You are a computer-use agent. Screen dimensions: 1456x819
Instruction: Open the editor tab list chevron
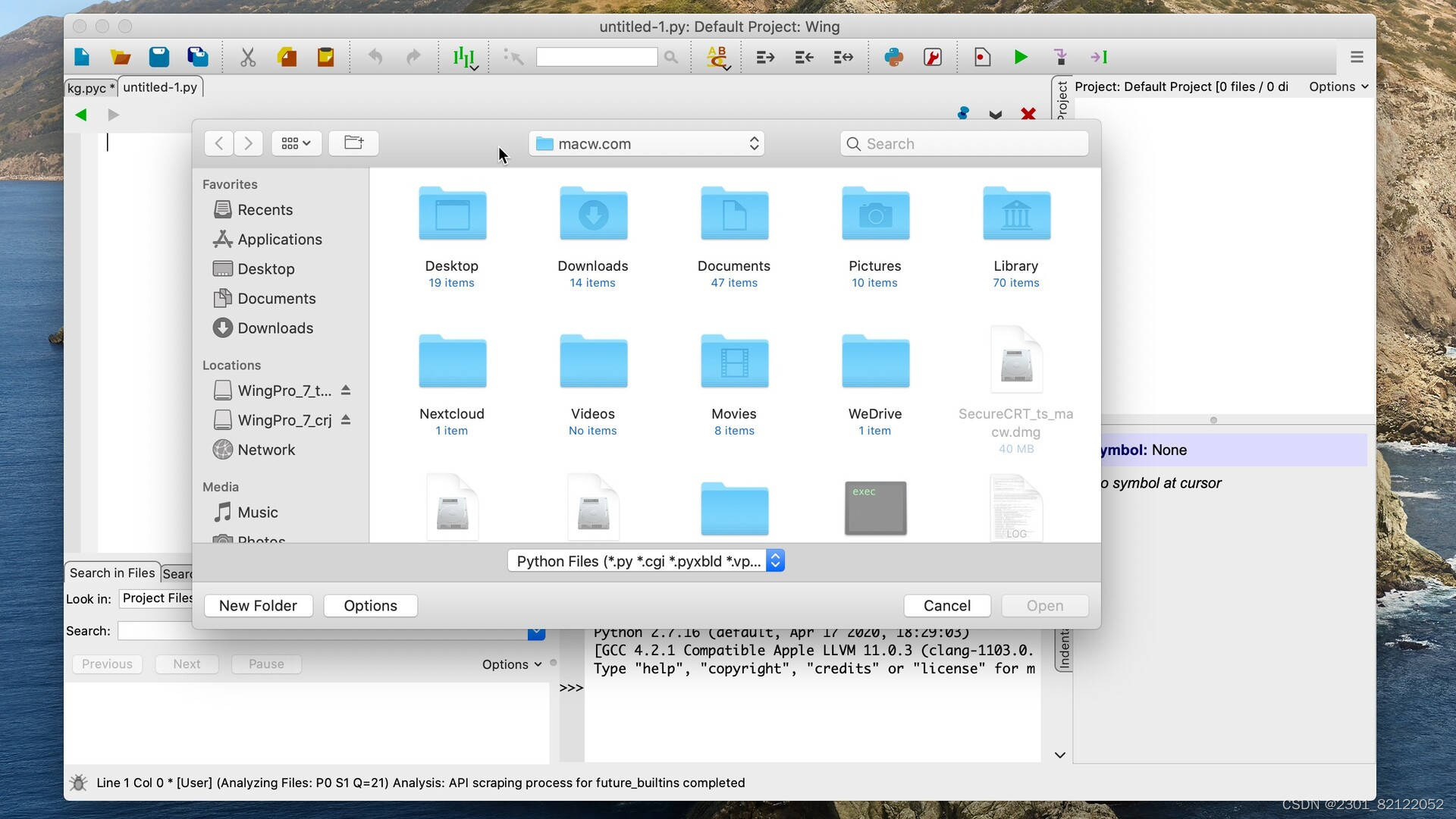click(x=996, y=115)
